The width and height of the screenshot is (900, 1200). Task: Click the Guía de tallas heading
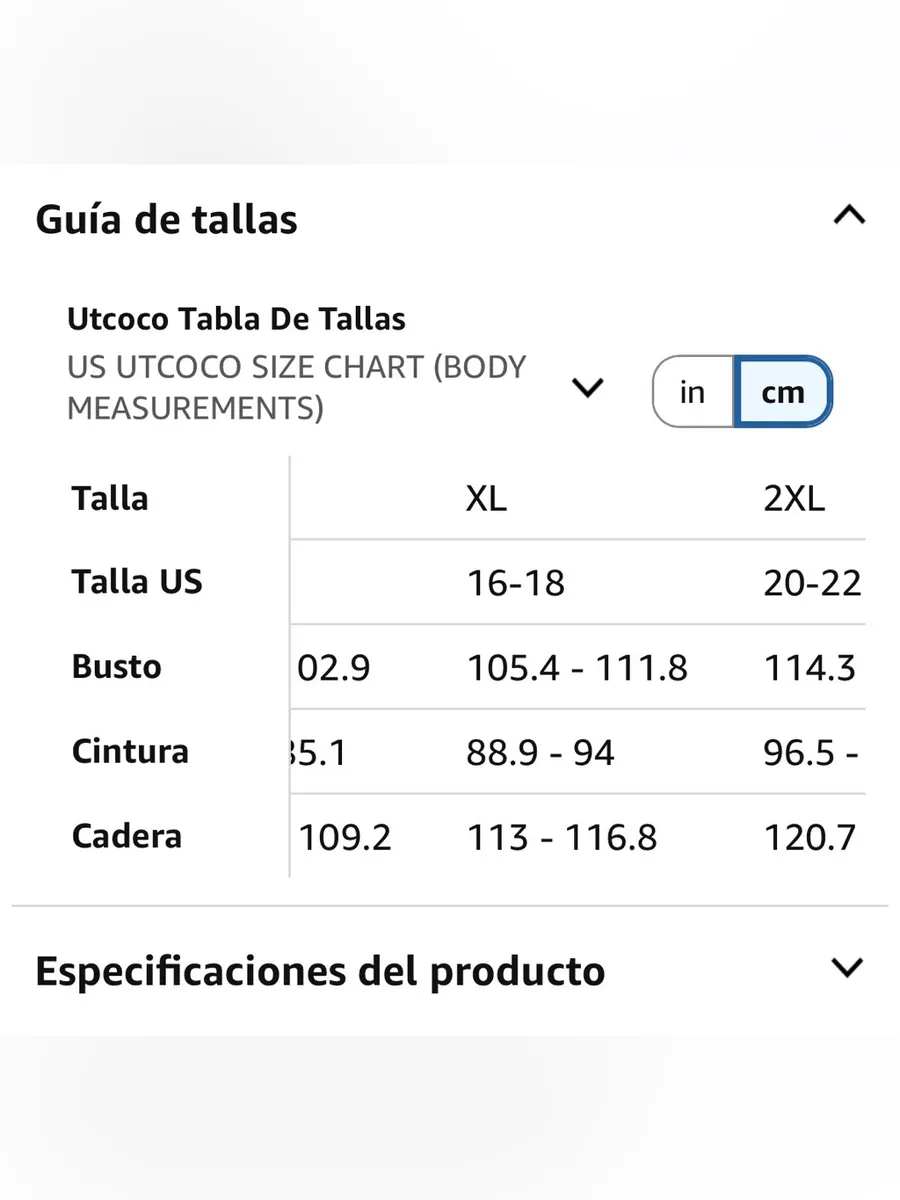(x=166, y=219)
